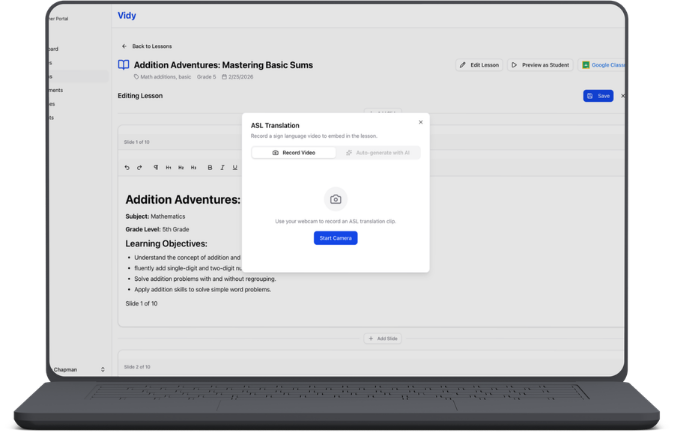Screen dimensions: 675x432
Task: Click the 'Slide 1 of 10' header label
Action: click(136, 142)
